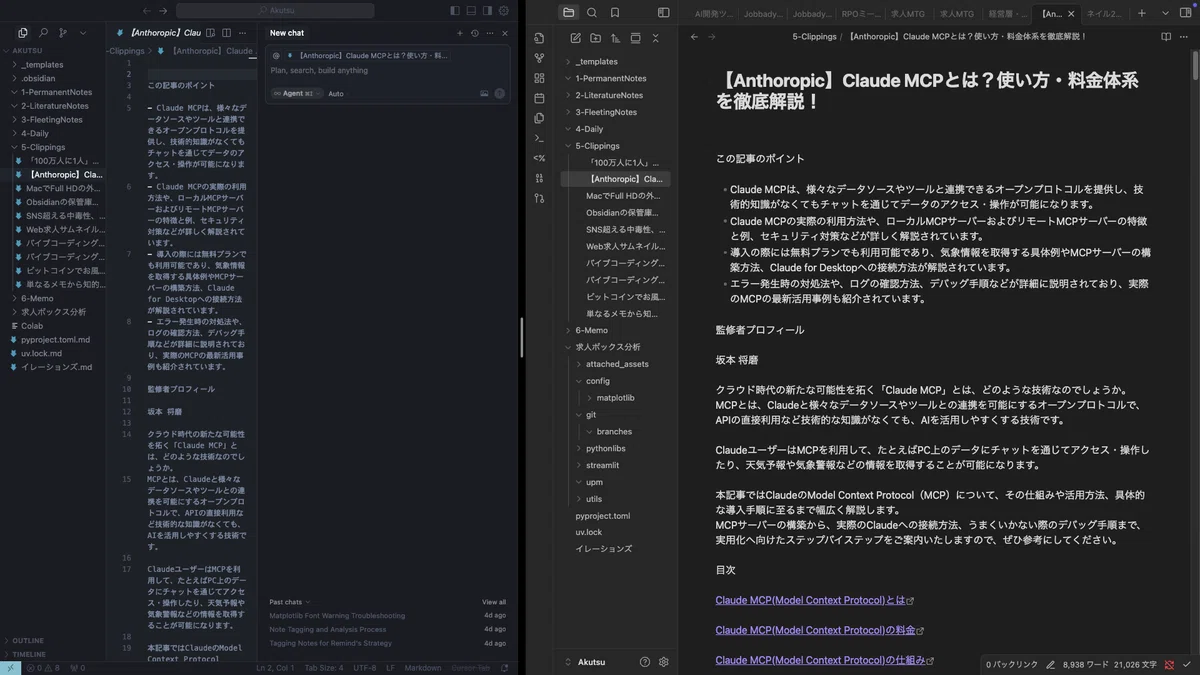The image size is (1200, 675).
Task: Toggle Cursor primary sidebar layout icon
Action: tap(455, 10)
